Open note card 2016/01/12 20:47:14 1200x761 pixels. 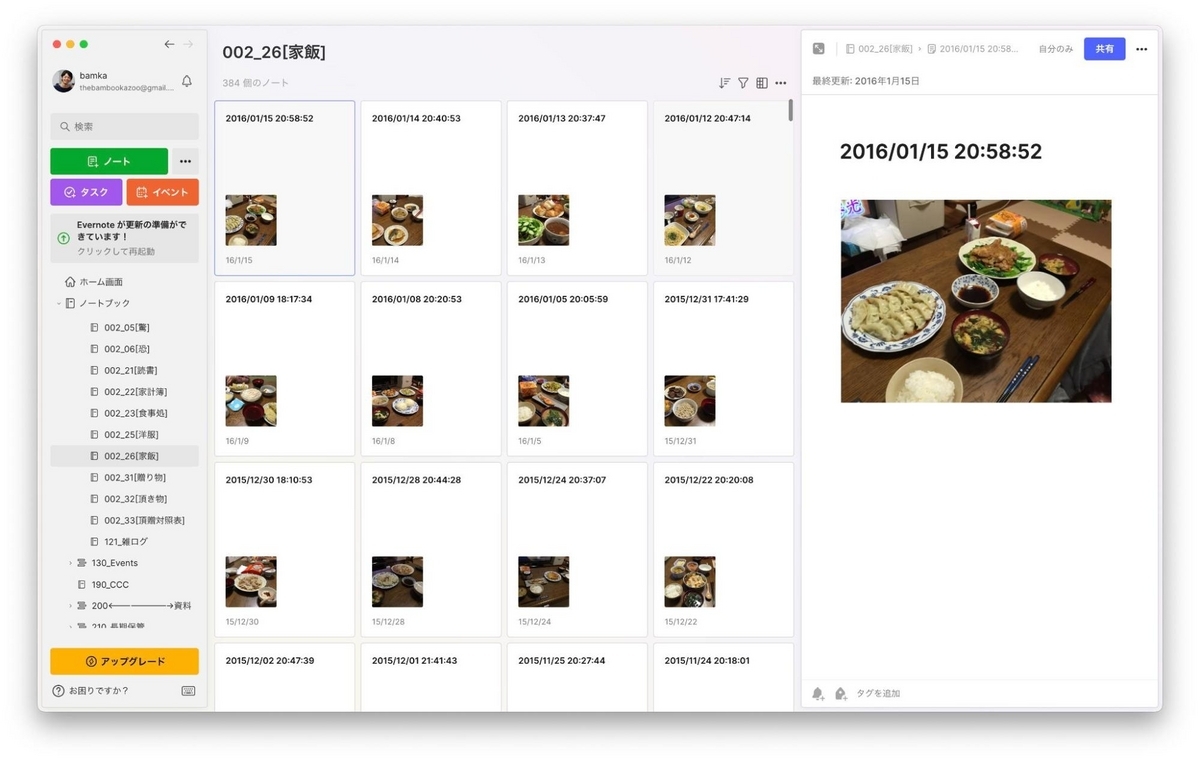(x=723, y=188)
